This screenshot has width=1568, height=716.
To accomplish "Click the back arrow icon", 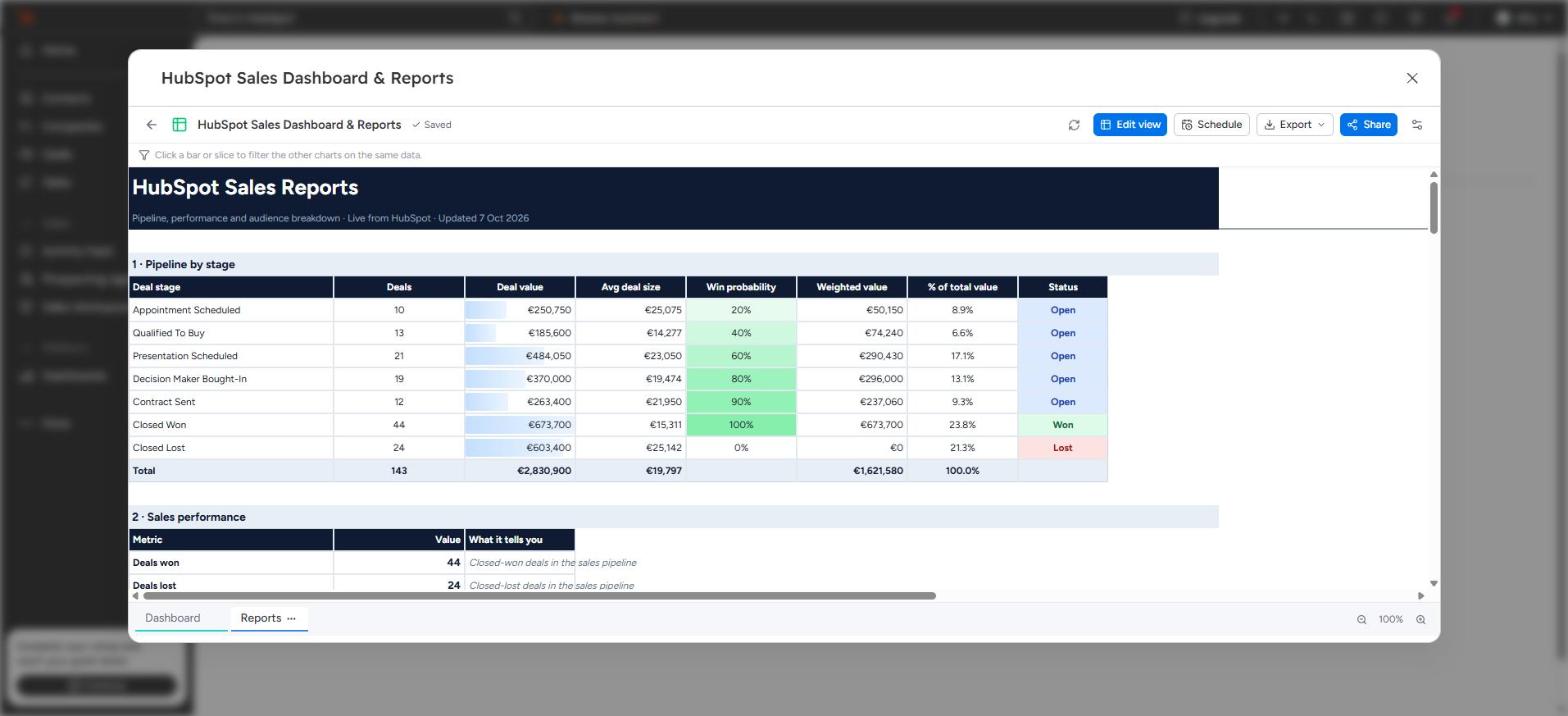I will pos(151,125).
